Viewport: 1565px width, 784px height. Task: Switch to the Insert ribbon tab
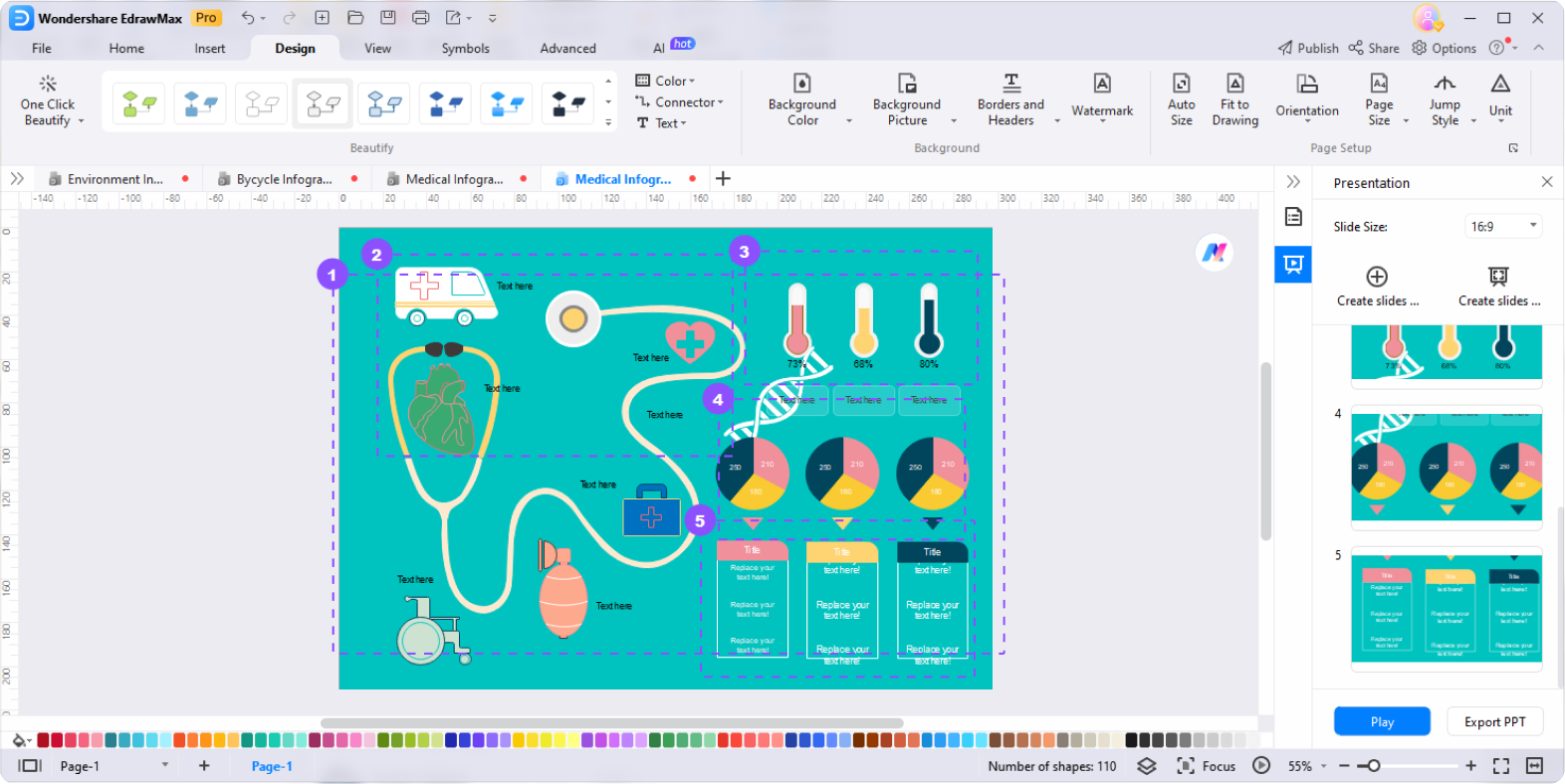pyautogui.click(x=210, y=48)
